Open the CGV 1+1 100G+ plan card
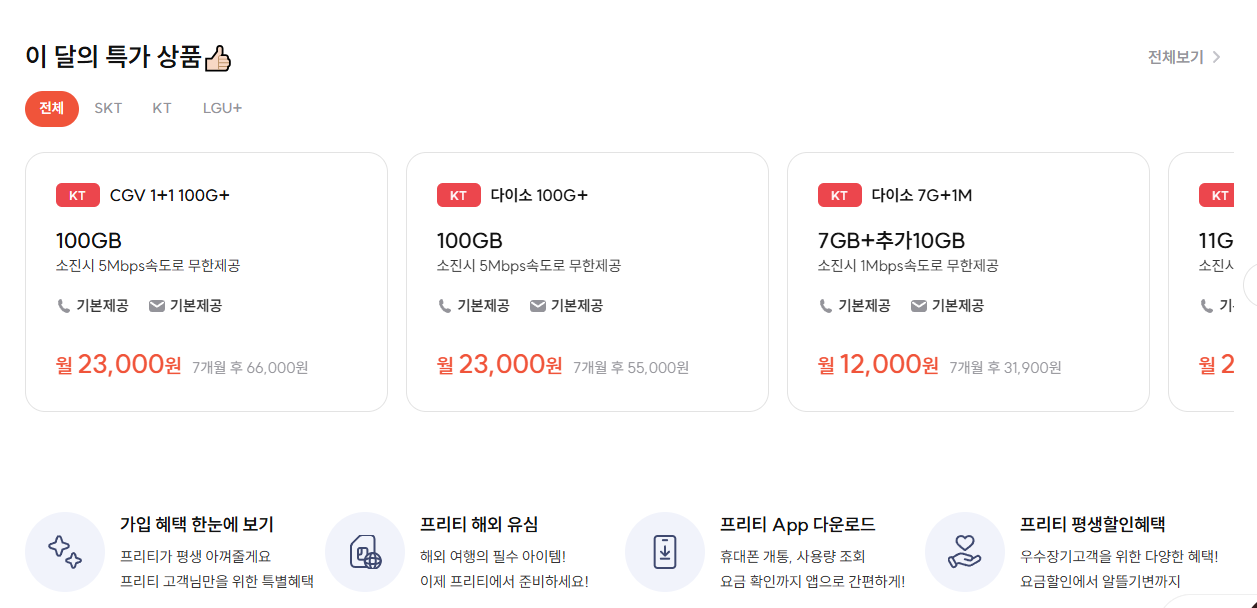 tap(206, 281)
